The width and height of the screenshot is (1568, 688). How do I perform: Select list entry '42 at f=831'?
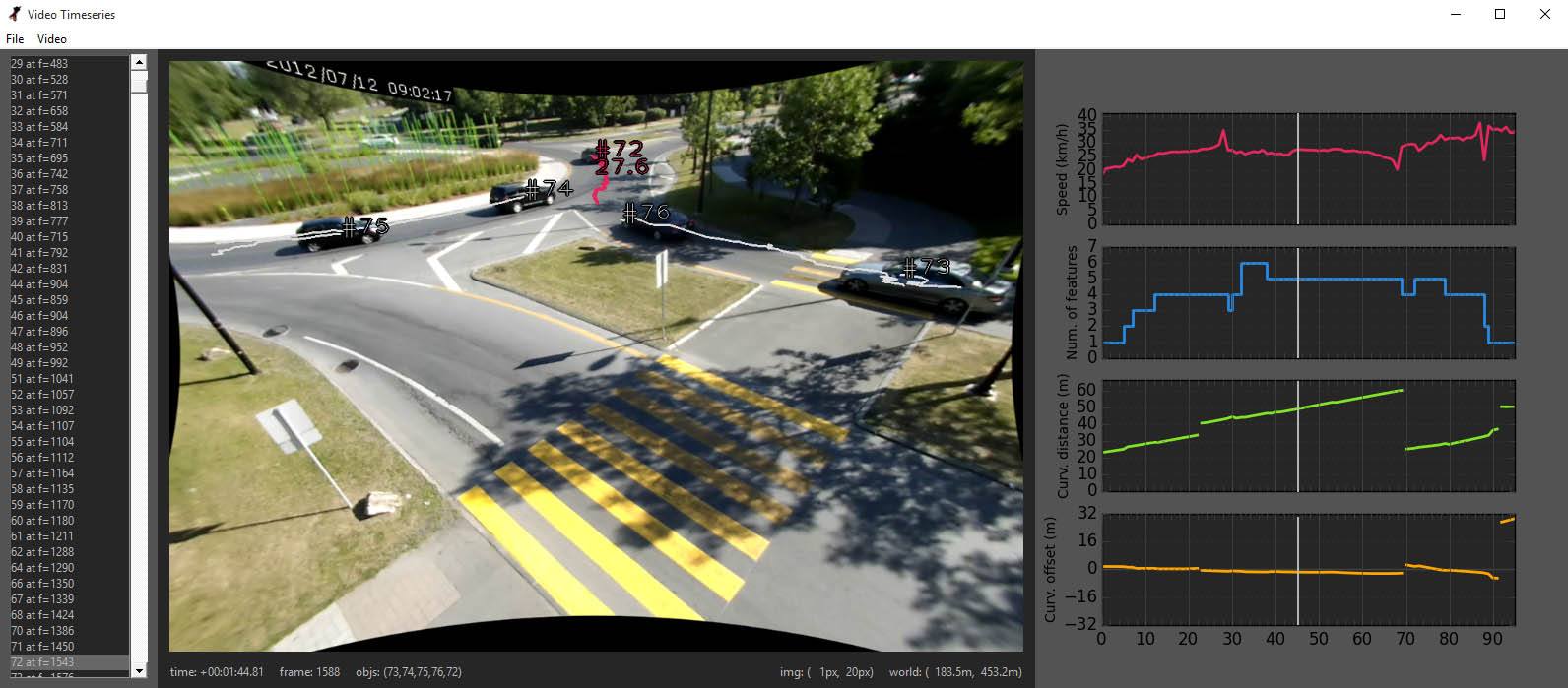click(x=69, y=269)
